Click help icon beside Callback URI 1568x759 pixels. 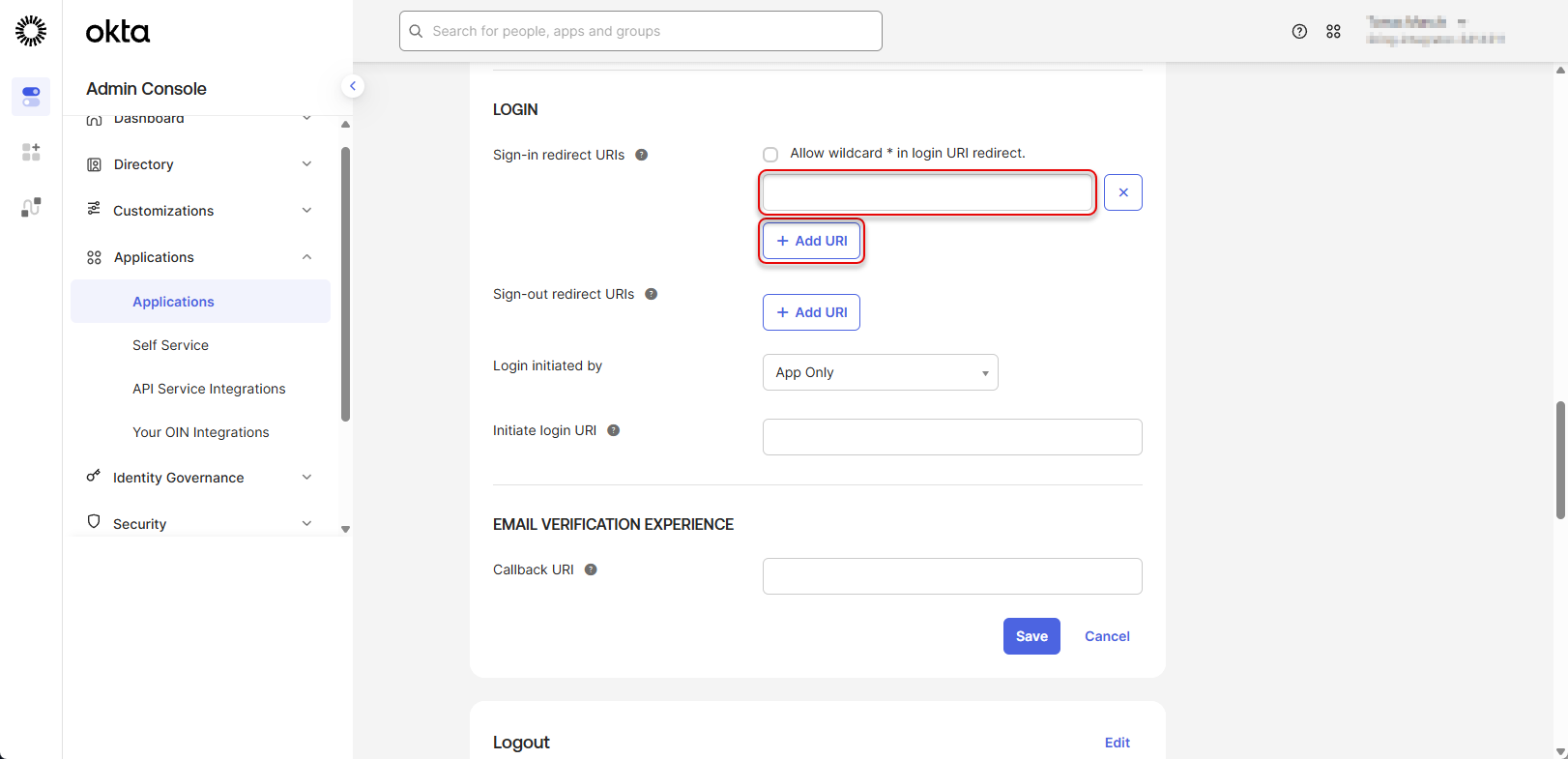(x=591, y=569)
